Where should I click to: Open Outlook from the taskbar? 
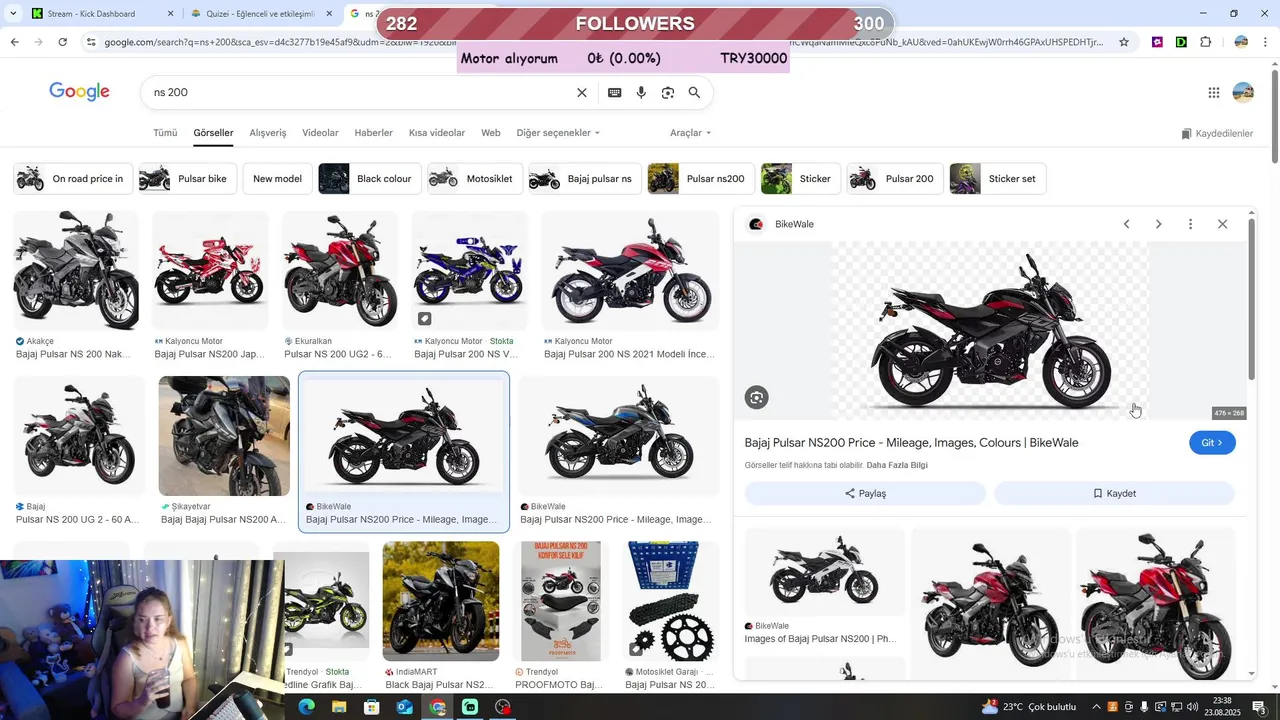click(x=404, y=707)
